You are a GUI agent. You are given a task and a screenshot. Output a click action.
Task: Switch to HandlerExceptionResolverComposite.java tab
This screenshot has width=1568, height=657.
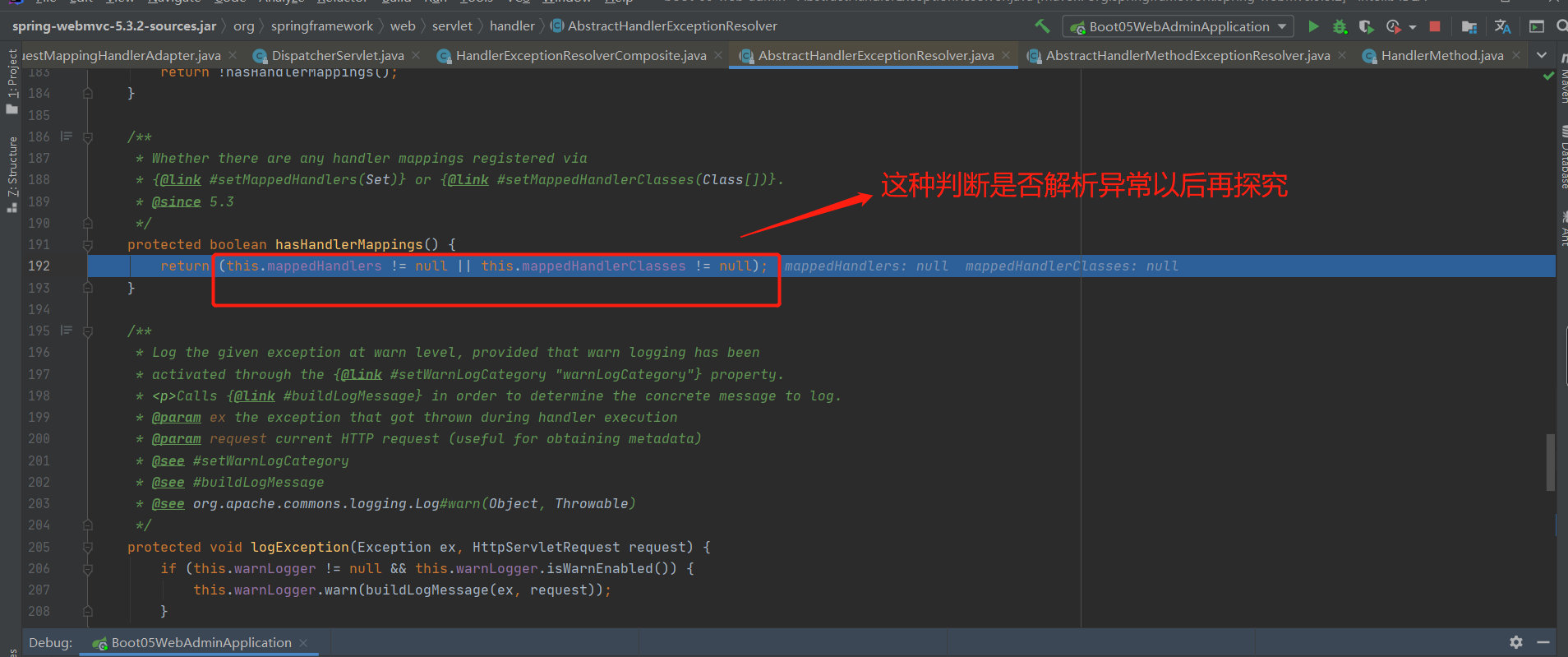[581, 55]
